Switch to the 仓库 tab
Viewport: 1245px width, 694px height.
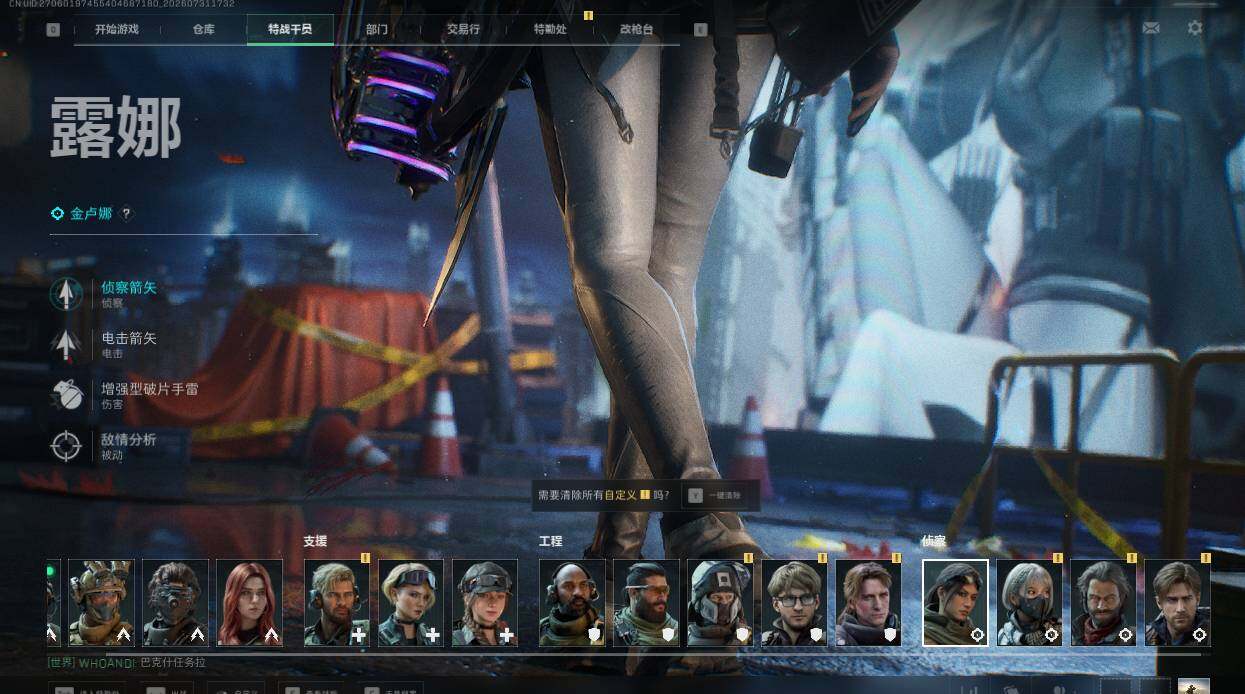coord(204,29)
